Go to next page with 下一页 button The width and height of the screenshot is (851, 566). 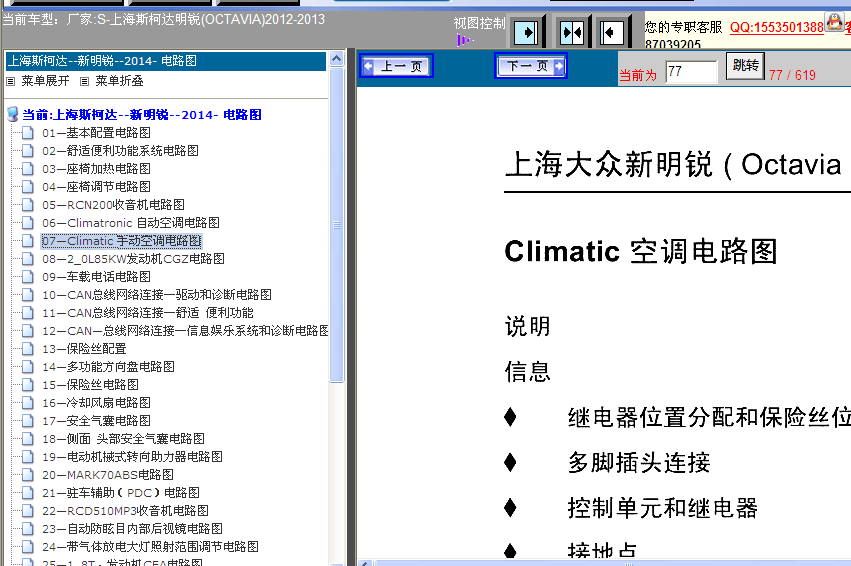531,66
